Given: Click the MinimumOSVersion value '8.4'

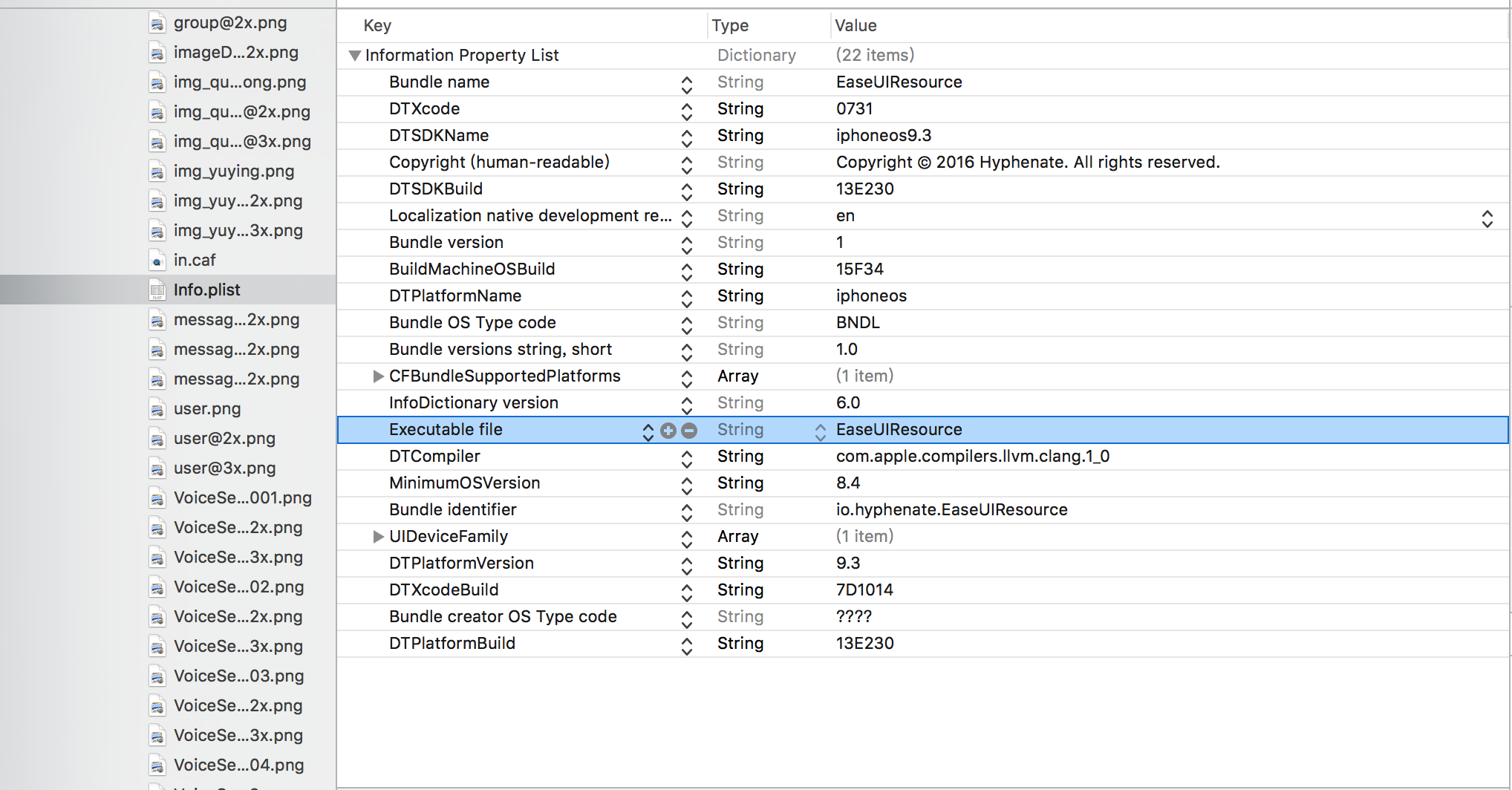Looking at the screenshot, I should click(x=847, y=483).
